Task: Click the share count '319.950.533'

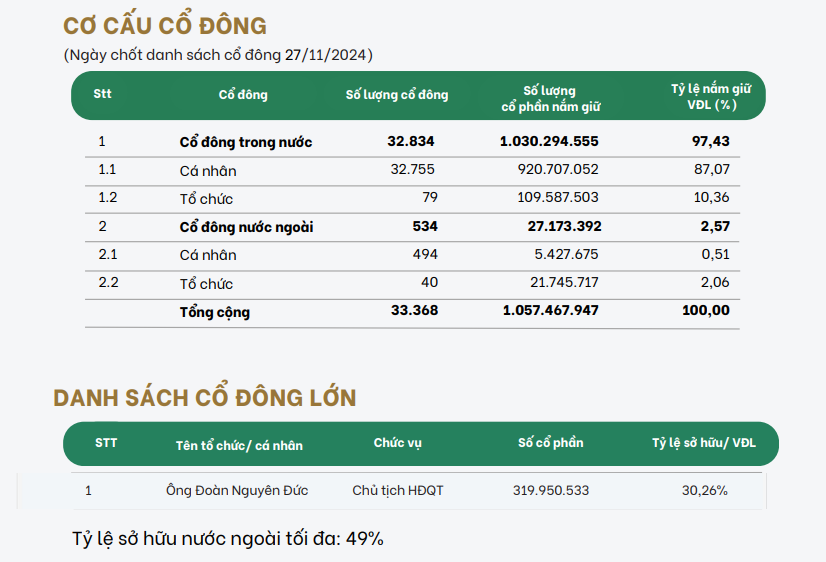Action: click(x=551, y=490)
